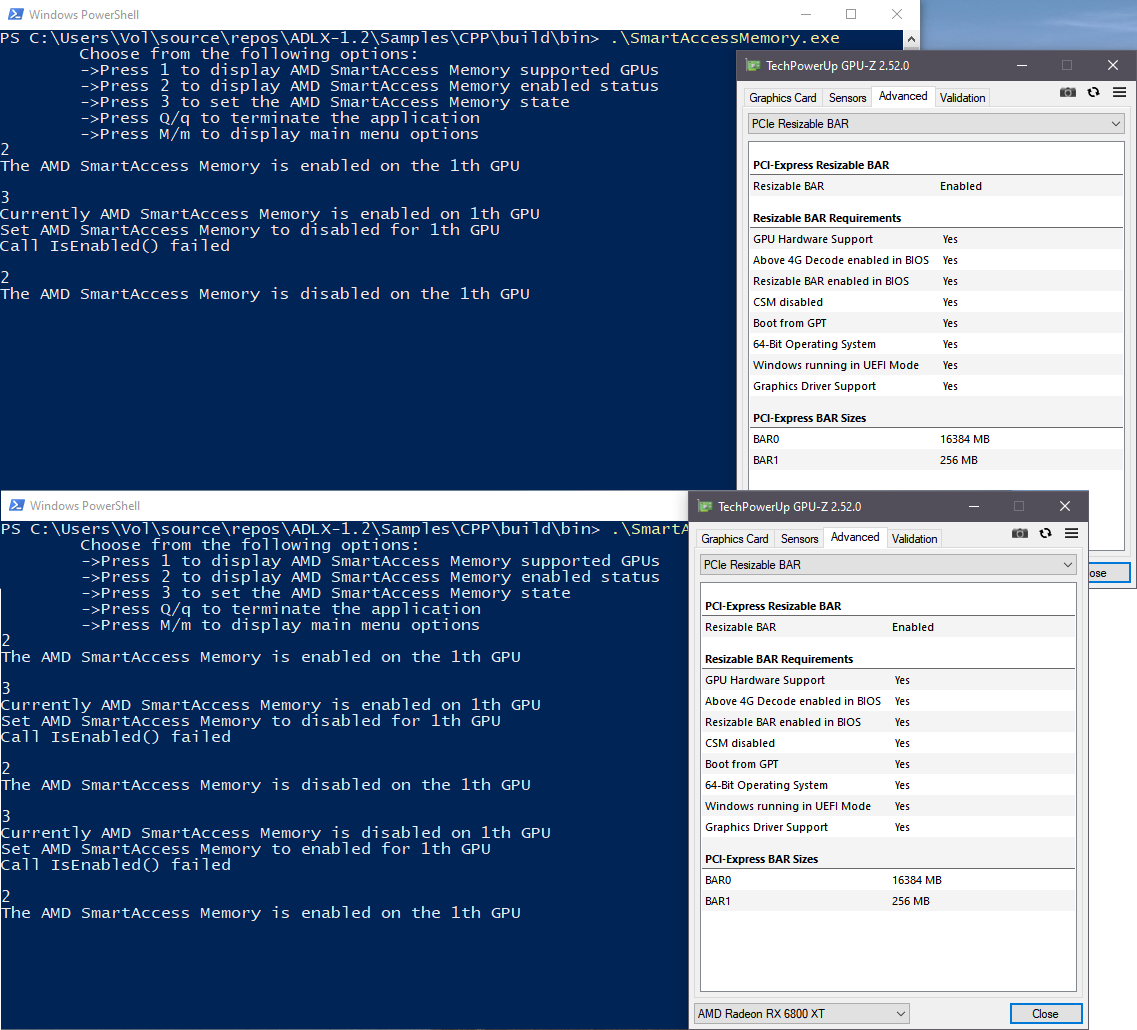The width and height of the screenshot is (1137, 1030).
Task: Select BAR0 16384 MB row in upper GPU-Z
Action: pyautogui.click(x=936, y=439)
